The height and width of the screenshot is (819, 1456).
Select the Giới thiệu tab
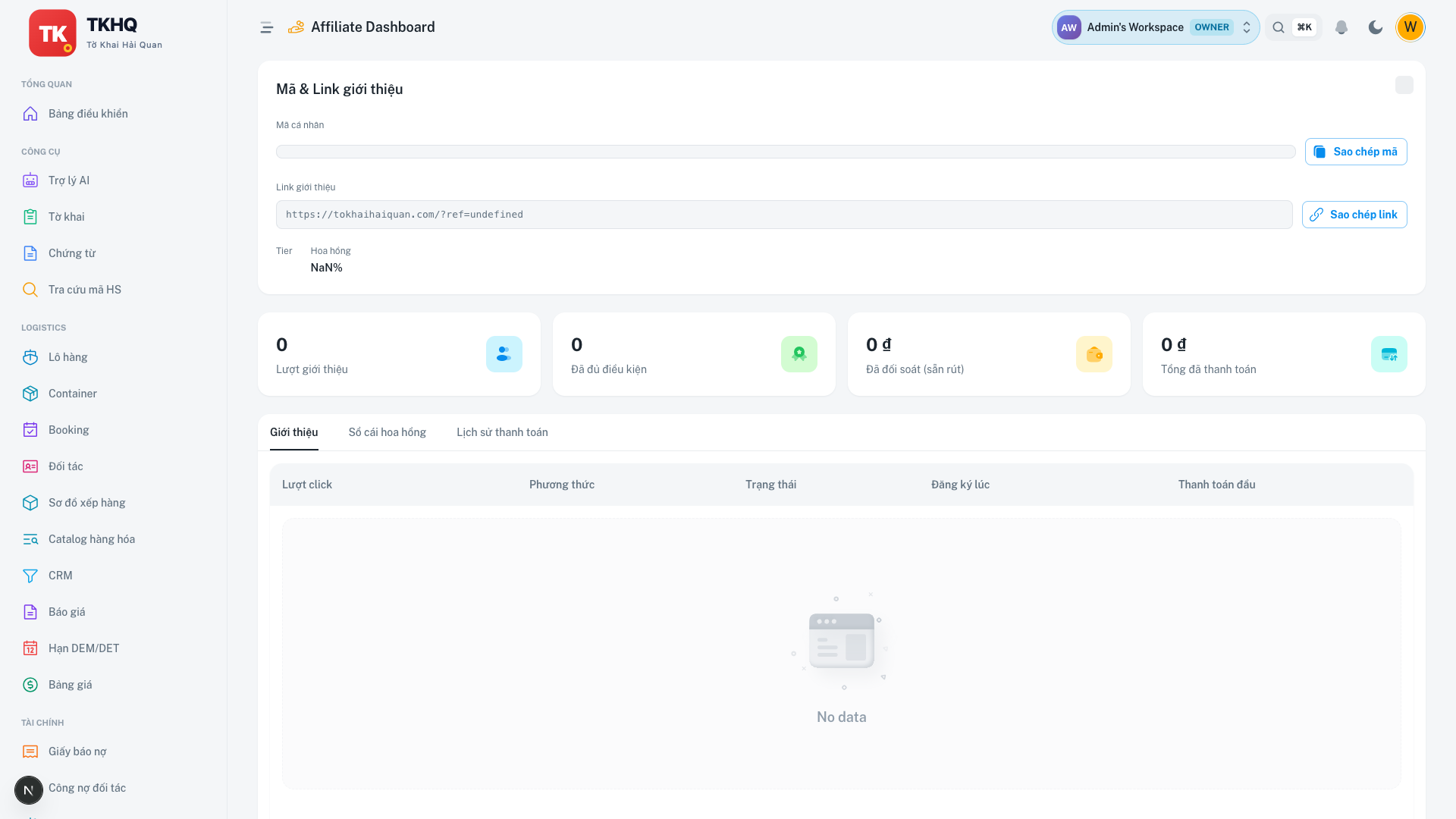294,432
